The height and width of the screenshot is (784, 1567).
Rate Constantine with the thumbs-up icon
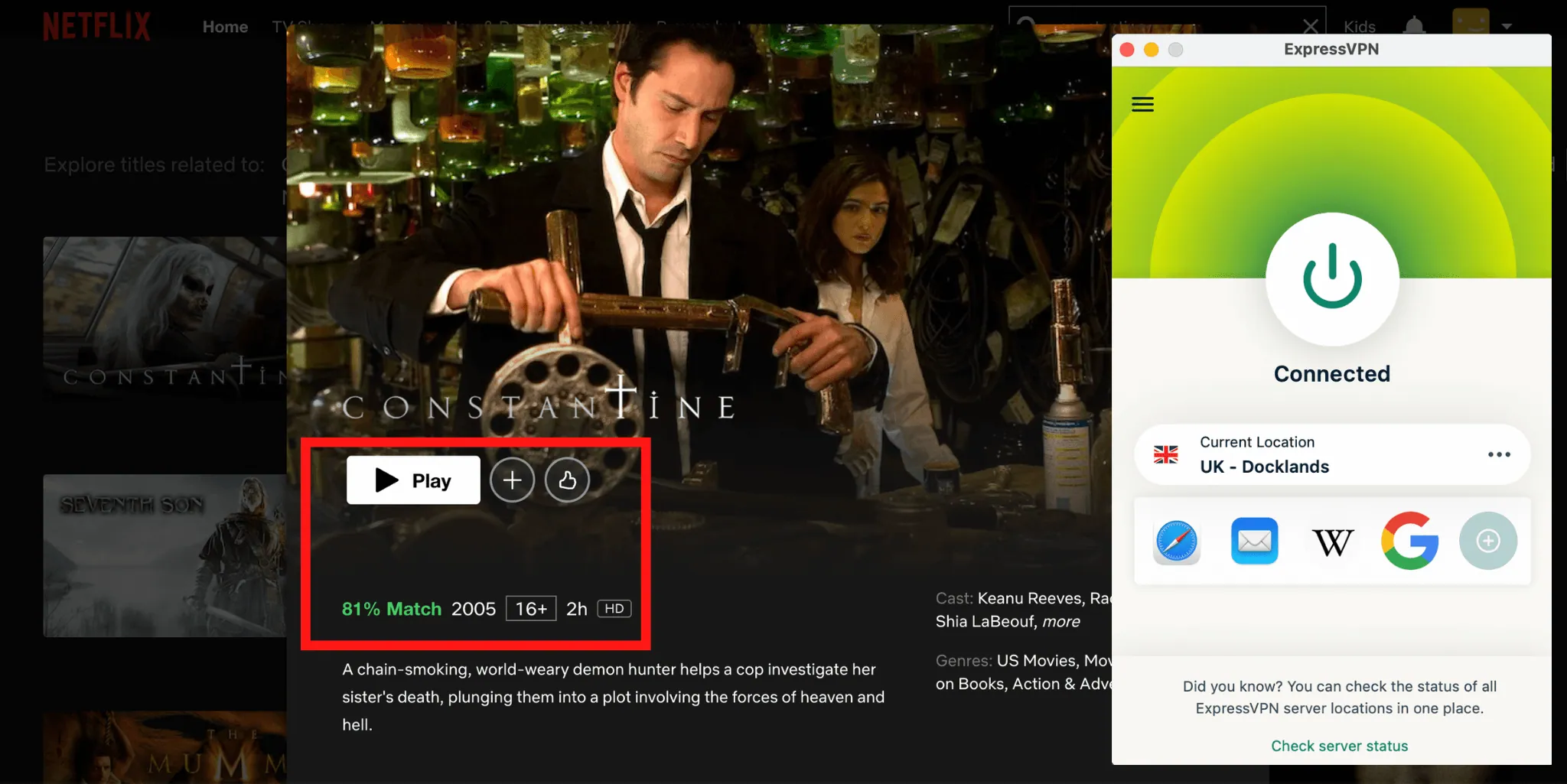point(567,480)
